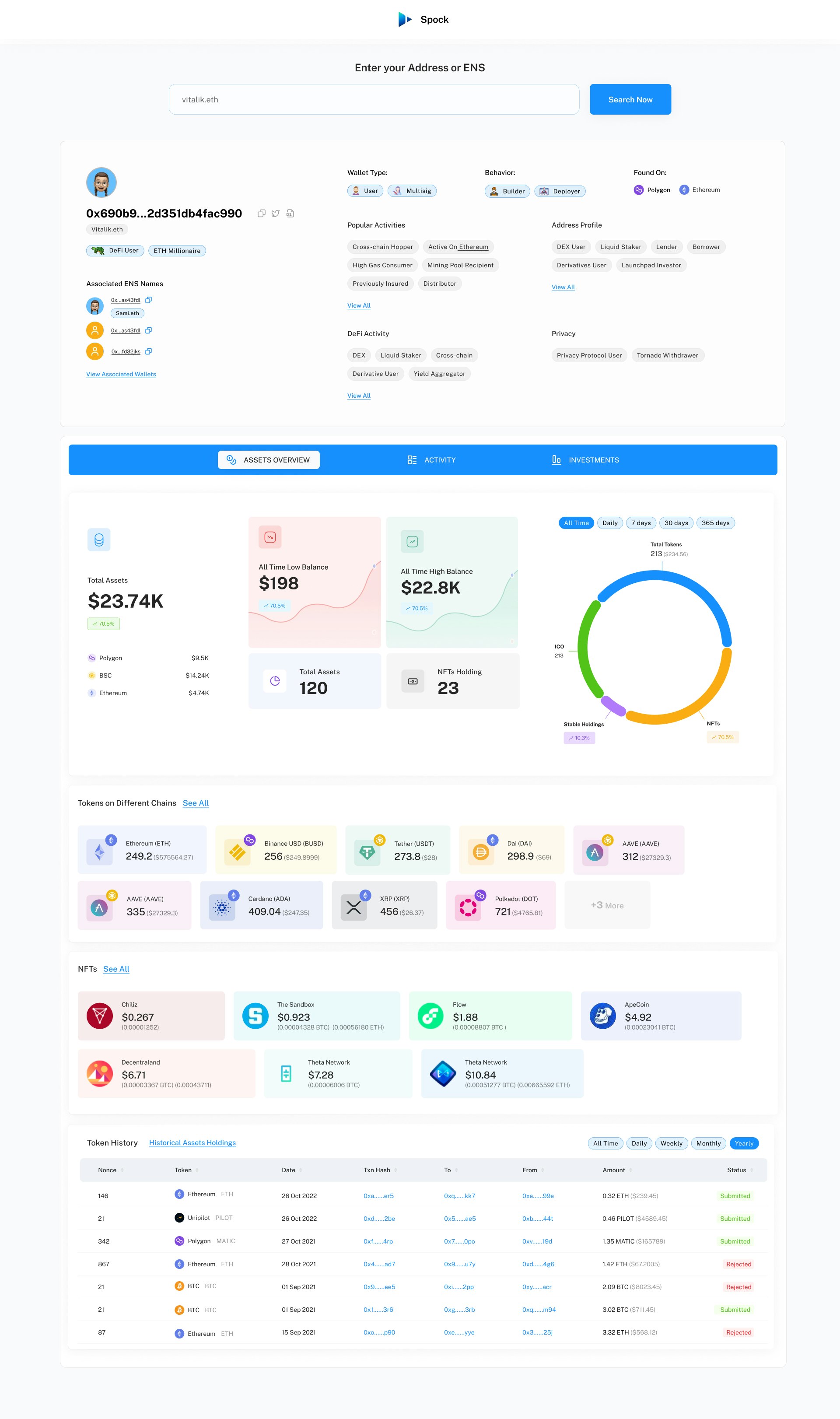Viewport: 840px width, 1419px height.
Task: Click the ApeCoin NFT logo
Action: tap(603, 1016)
